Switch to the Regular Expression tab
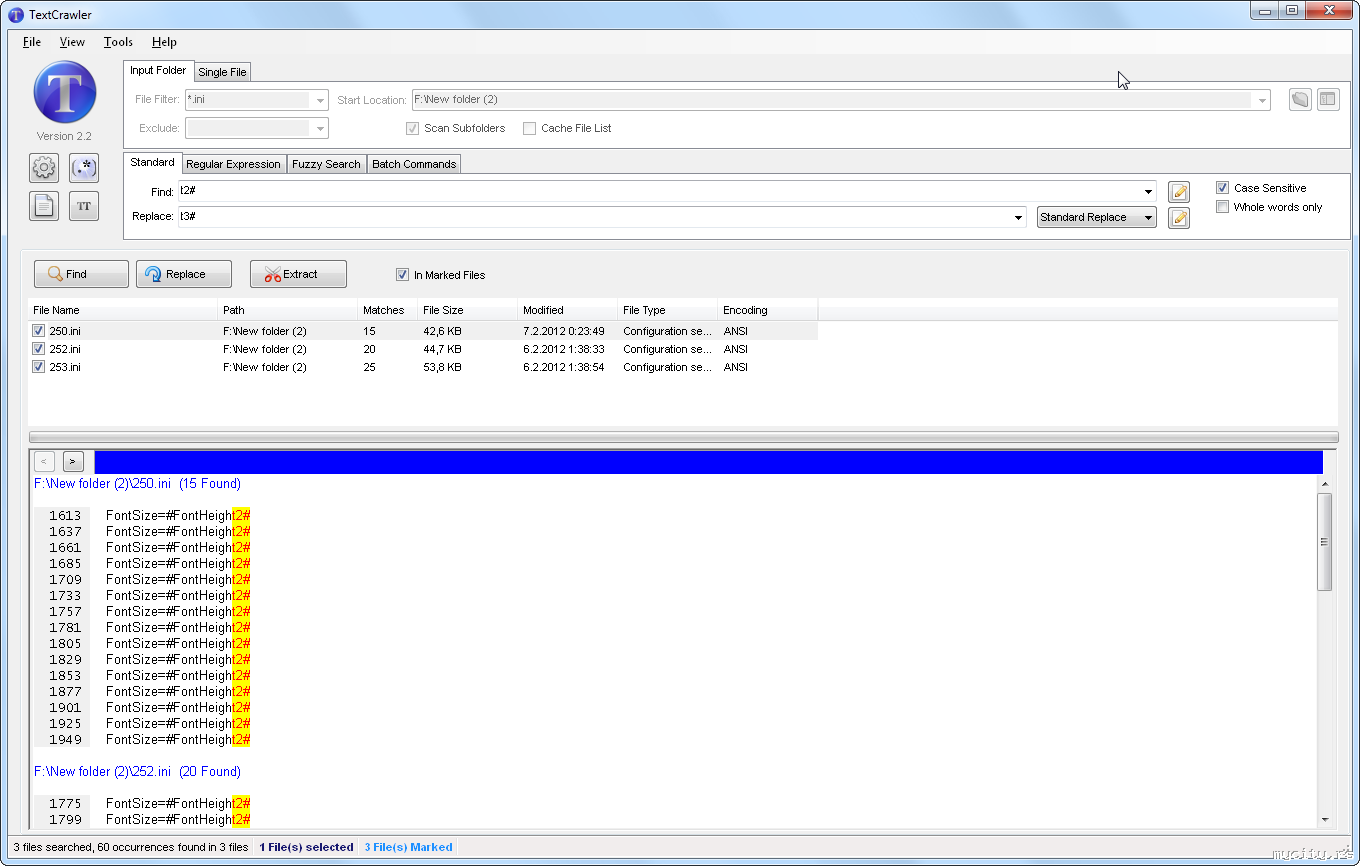The height and width of the screenshot is (866, 1360). pyautogui.click(x=233, y=164)
